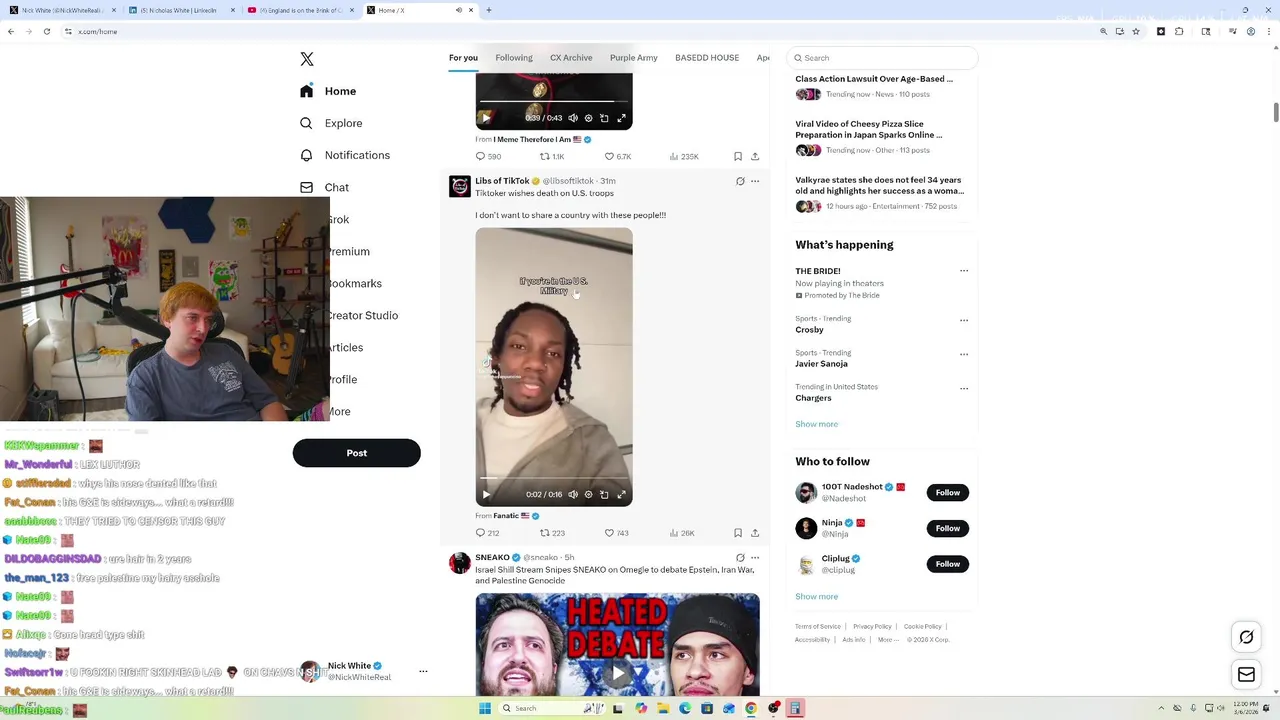The image size is (1280, 720).
Task: Toggle fullscreen on TikToker video
Action: [x=621, y=494]
